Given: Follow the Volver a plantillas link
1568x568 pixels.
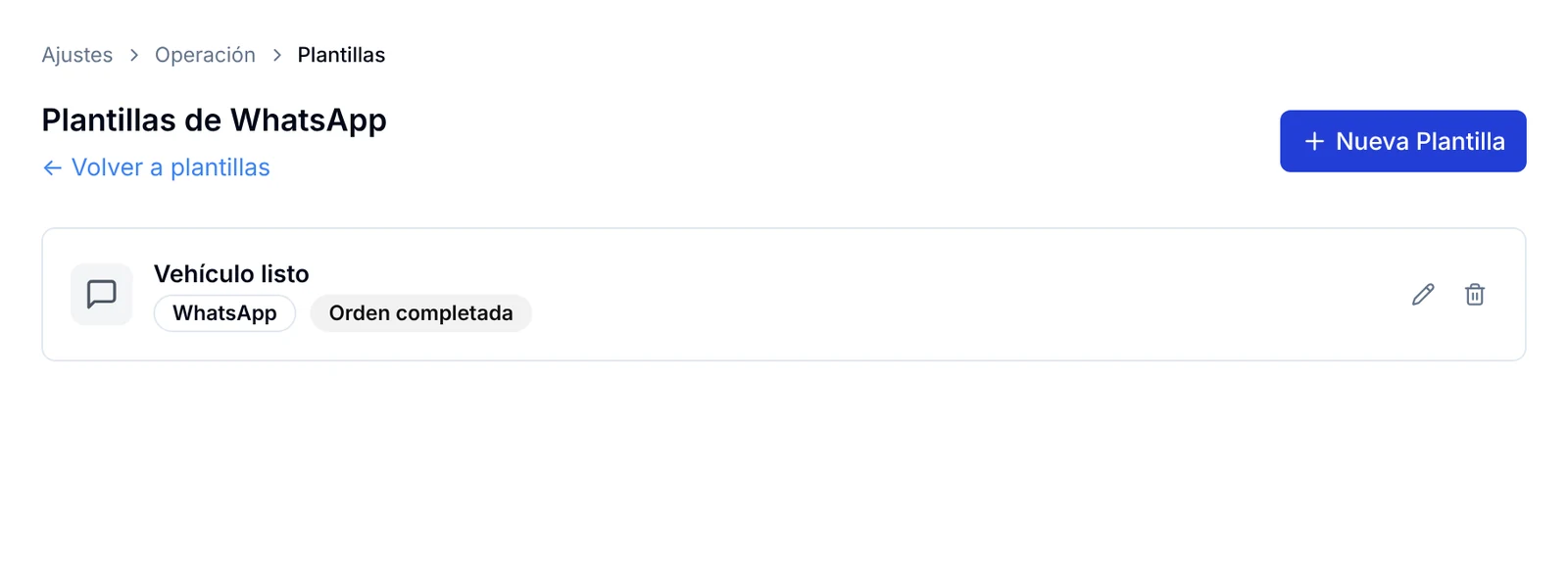Looking at the screenshot, I should 156,167.
